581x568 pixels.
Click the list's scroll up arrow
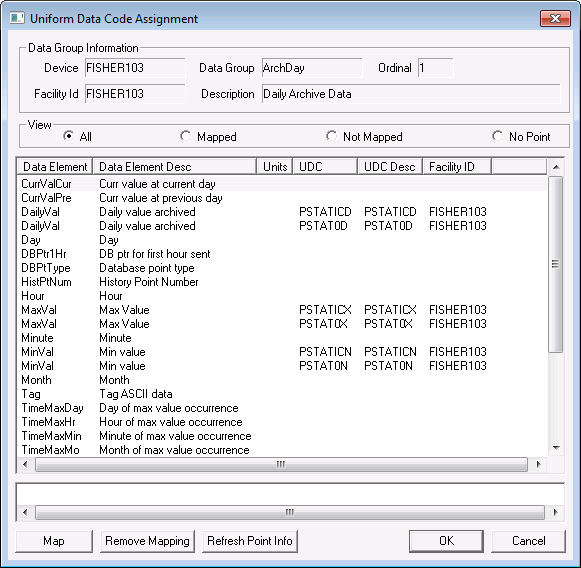pos(556,167)
